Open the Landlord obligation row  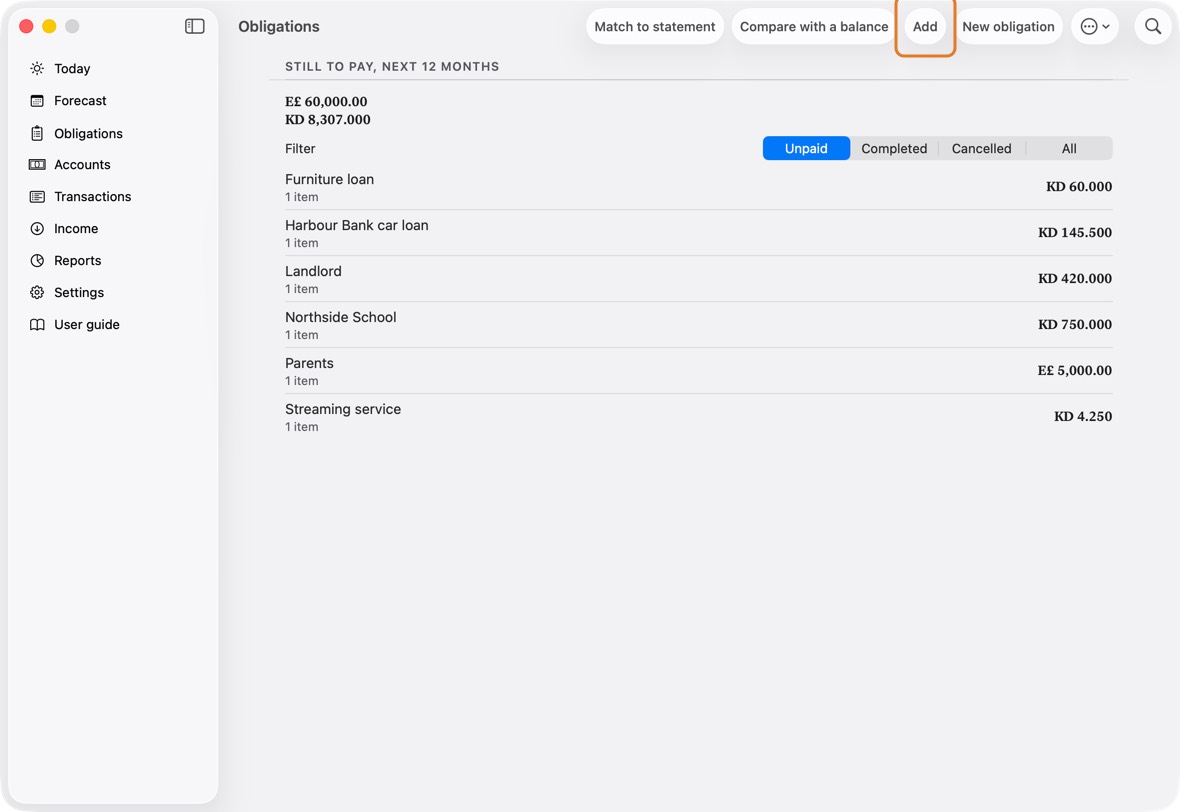(698, 279)
